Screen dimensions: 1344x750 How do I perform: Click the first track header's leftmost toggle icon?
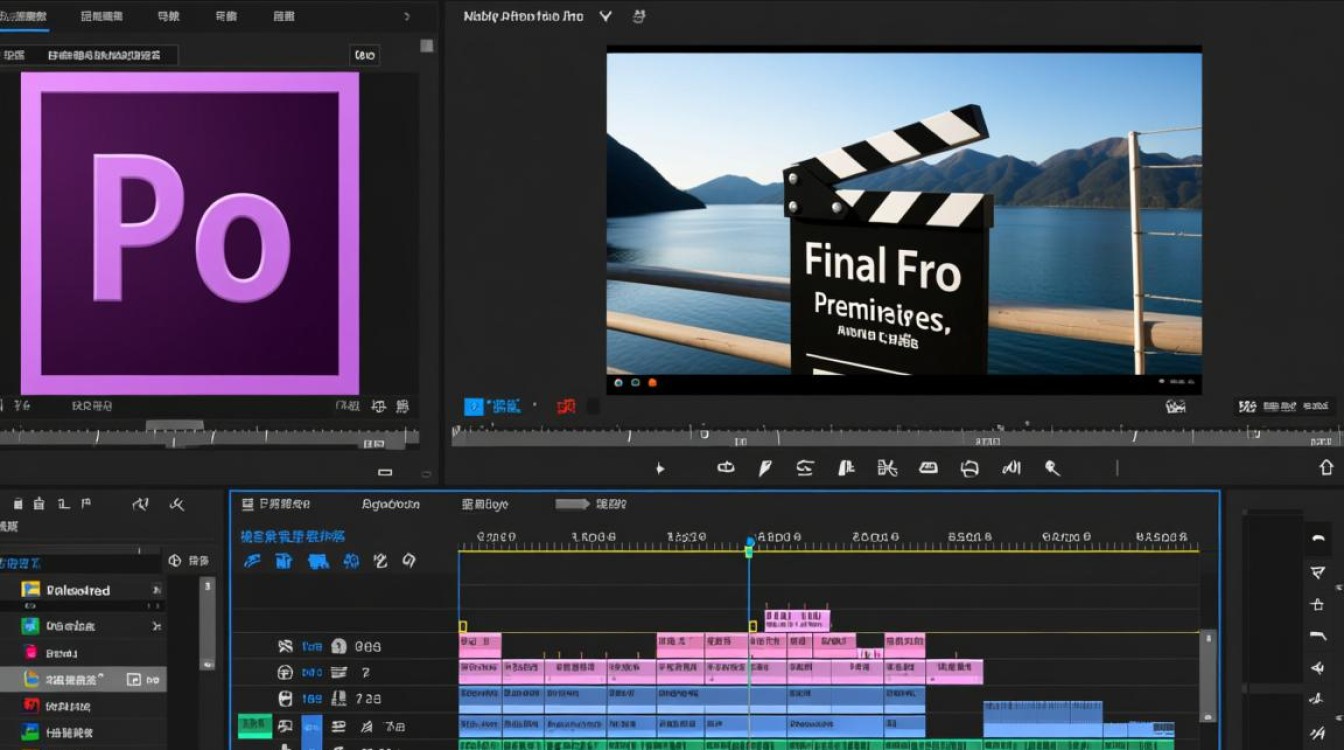pyautogui.click(x=285, y=646)
